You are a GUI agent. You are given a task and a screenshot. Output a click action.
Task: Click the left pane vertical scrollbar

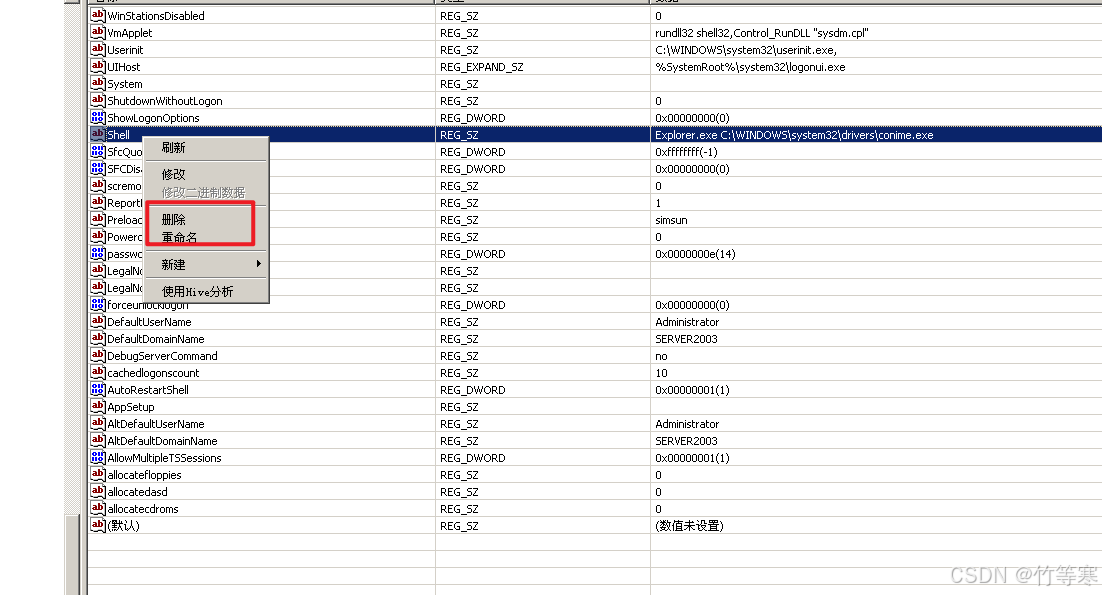point(71,300)
